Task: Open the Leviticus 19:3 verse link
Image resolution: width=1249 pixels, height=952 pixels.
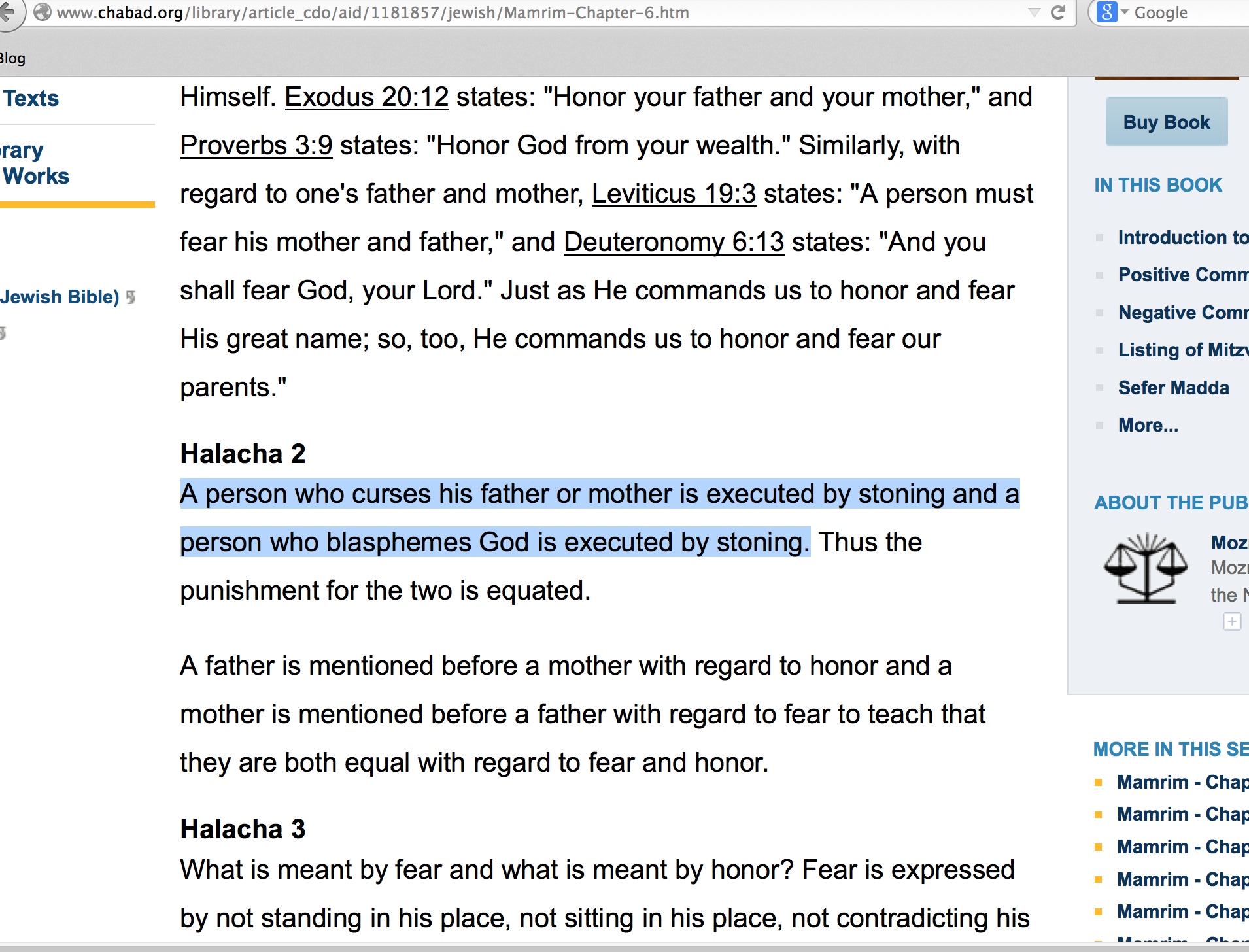Action: click(x=674, y=194)
